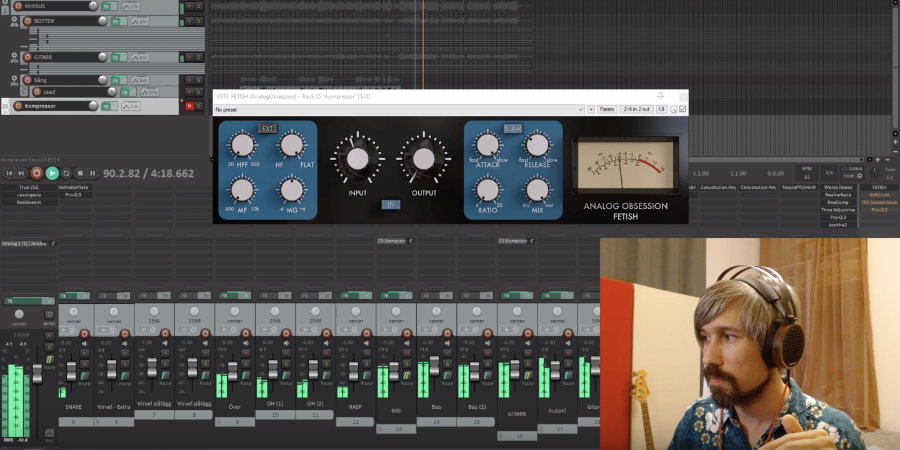
Task: Open the No preset dropdown in FETISH
Action: click(399, 109)
